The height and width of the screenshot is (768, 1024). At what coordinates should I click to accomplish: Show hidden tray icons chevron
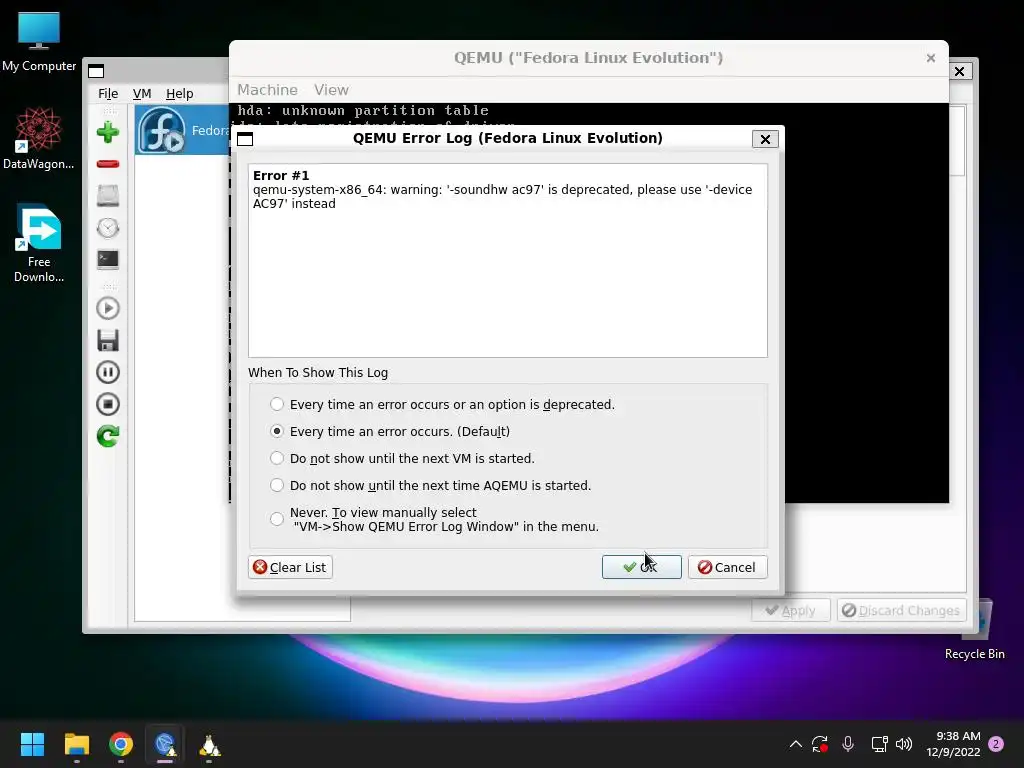pos(795,743)
